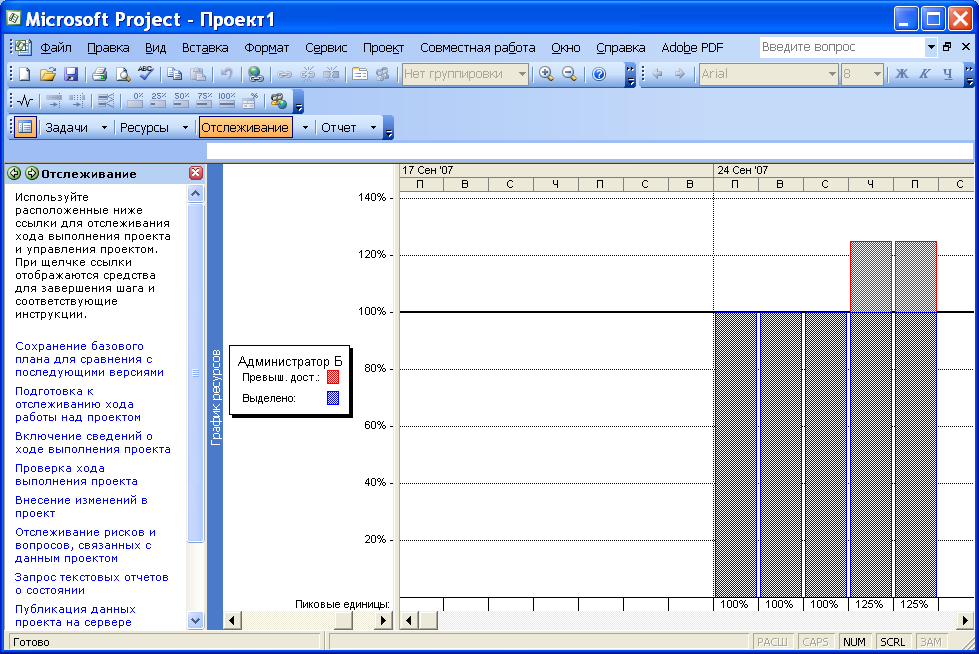Click the Split Task icon

tap(330, 74)
